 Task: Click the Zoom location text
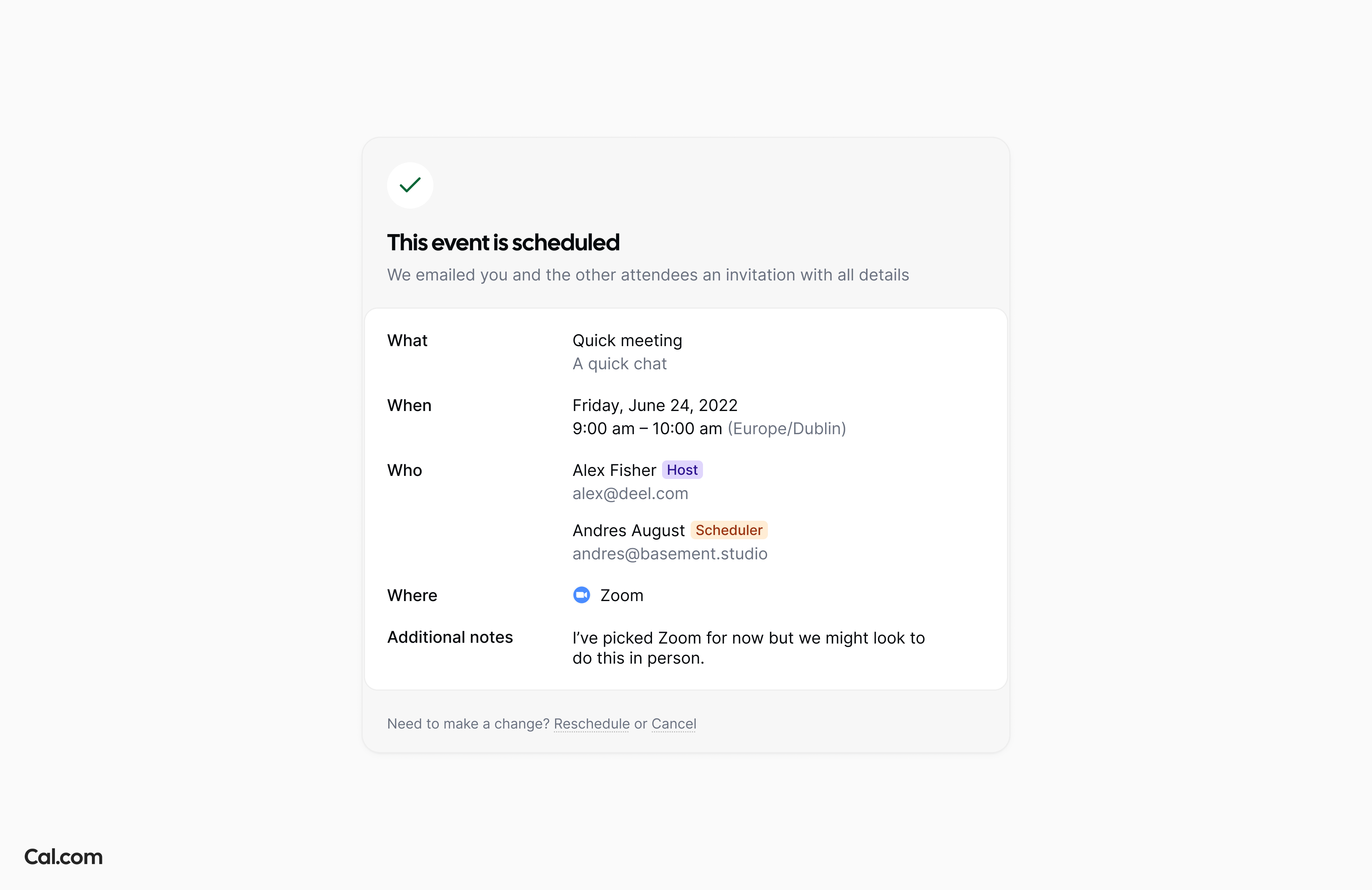[621, 595]
